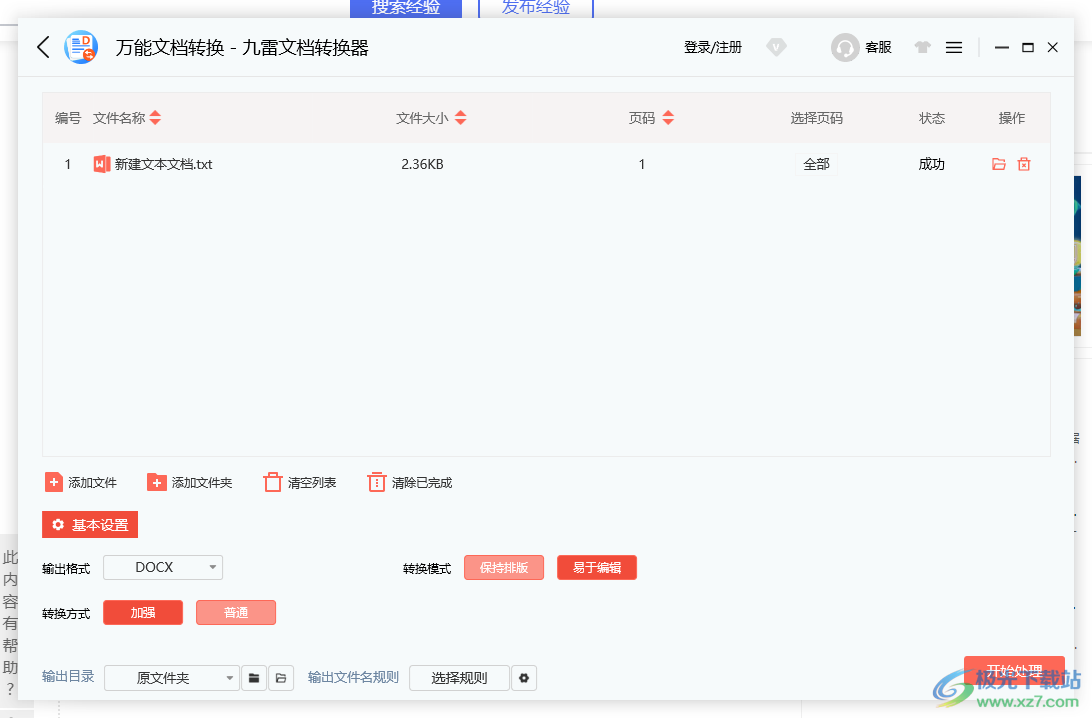Choose 普通 conversion method

(236, 612)
